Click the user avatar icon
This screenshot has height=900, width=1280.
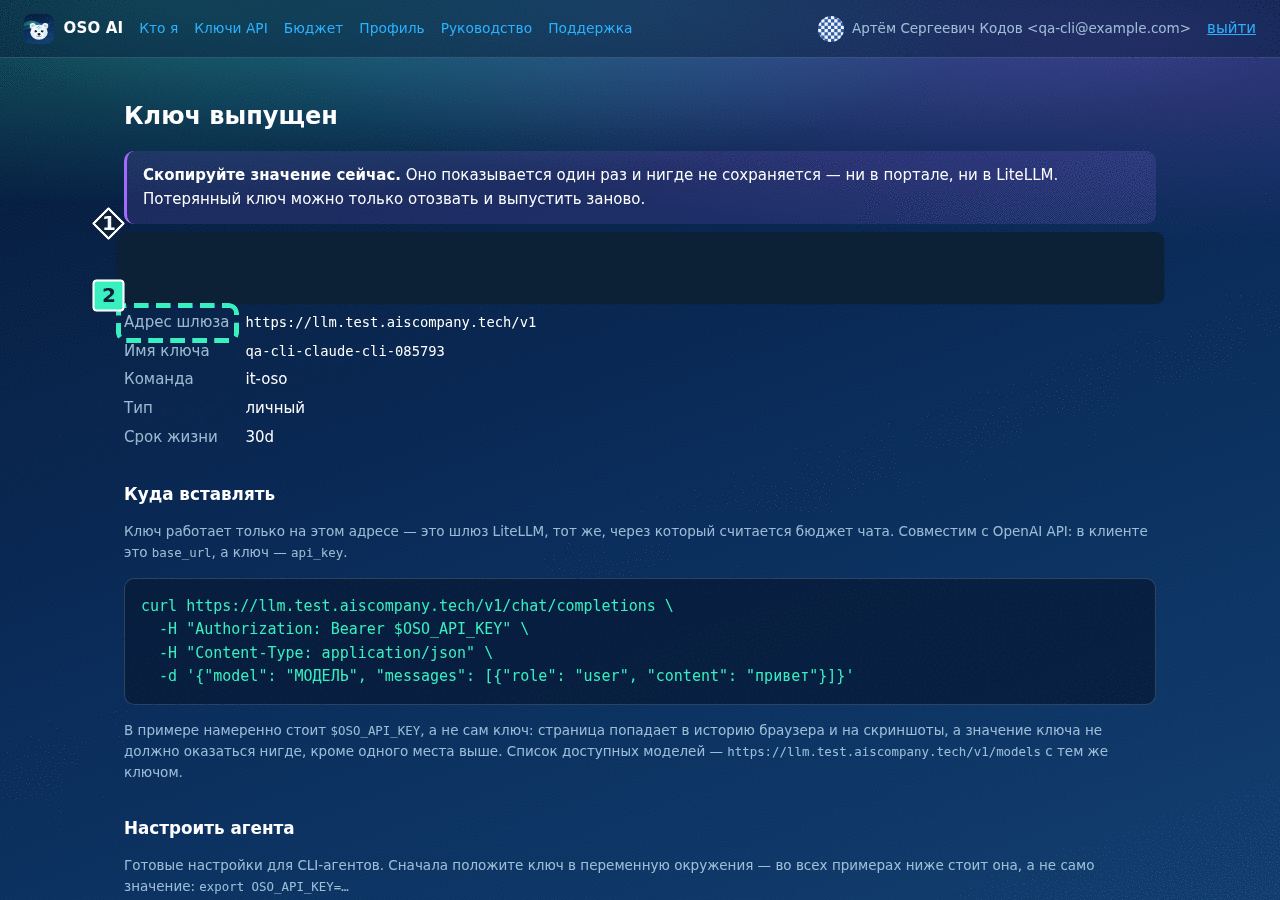(x=831, y=29)
